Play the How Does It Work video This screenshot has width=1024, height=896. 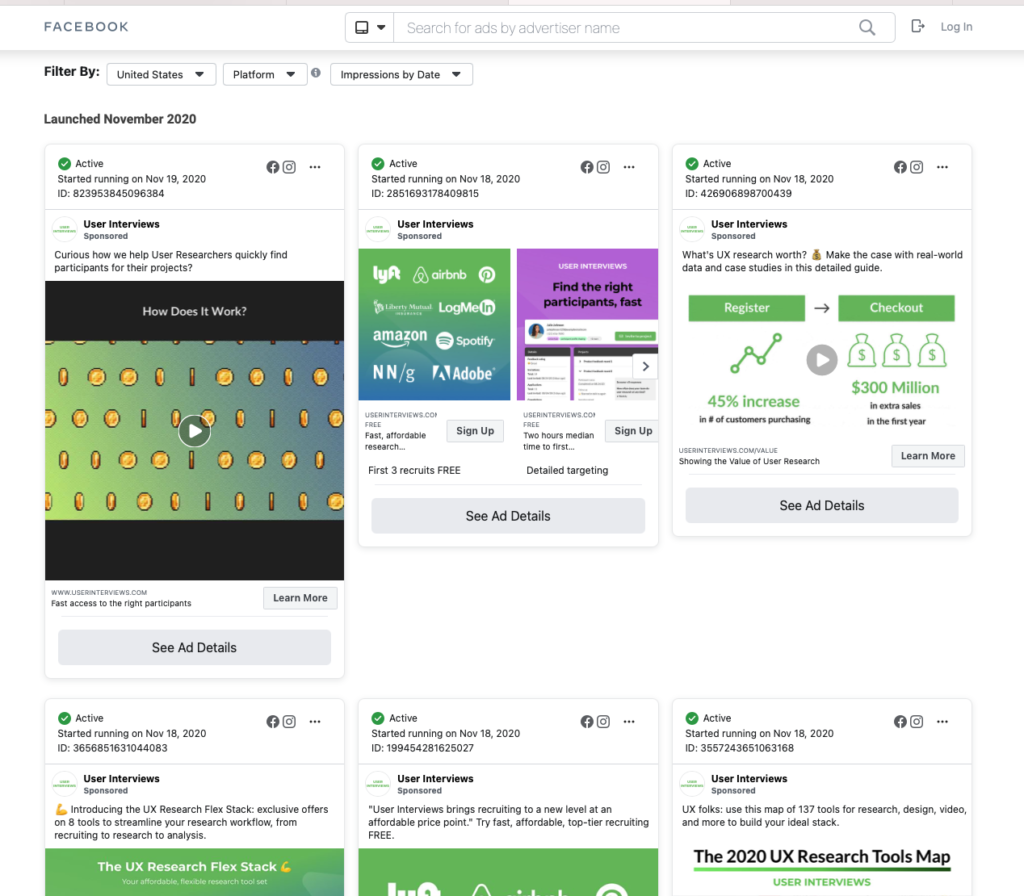click(x=194, y=431)
